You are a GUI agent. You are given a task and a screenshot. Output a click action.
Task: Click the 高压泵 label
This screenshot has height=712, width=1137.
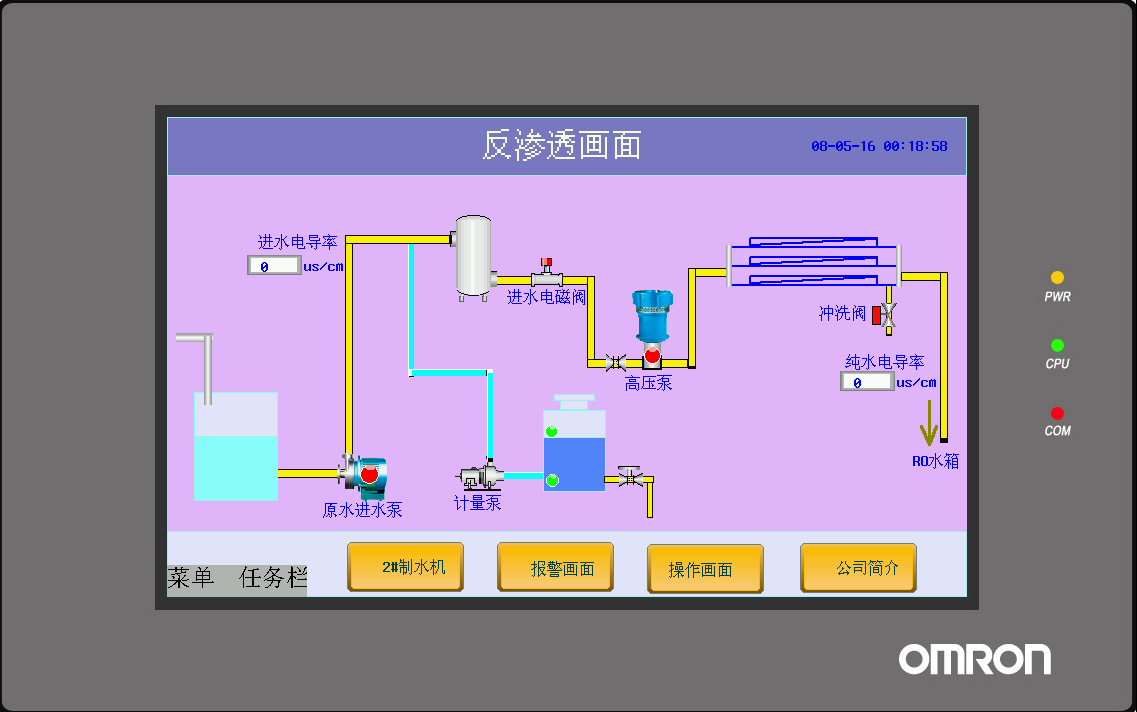(x=648, y=383)
